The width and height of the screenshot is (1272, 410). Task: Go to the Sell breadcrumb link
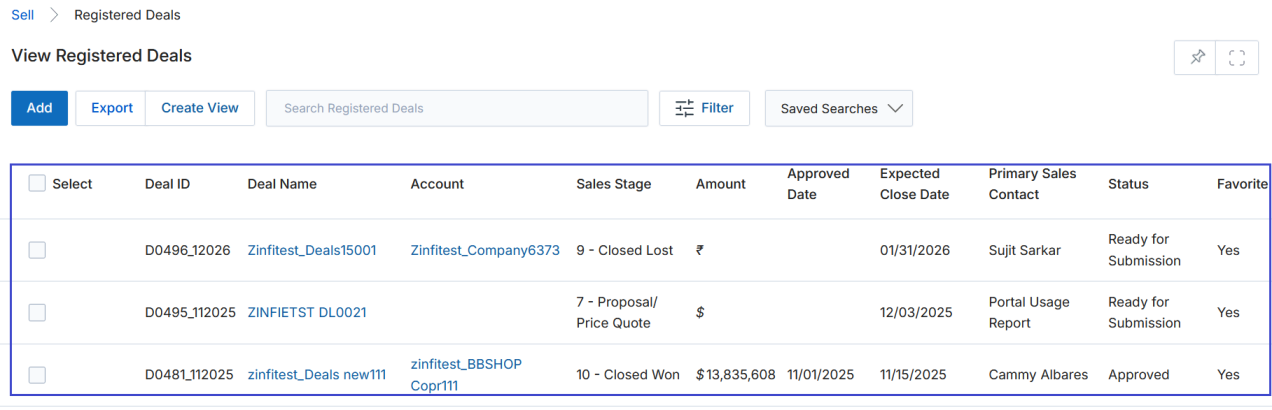[x=22, y=15]
